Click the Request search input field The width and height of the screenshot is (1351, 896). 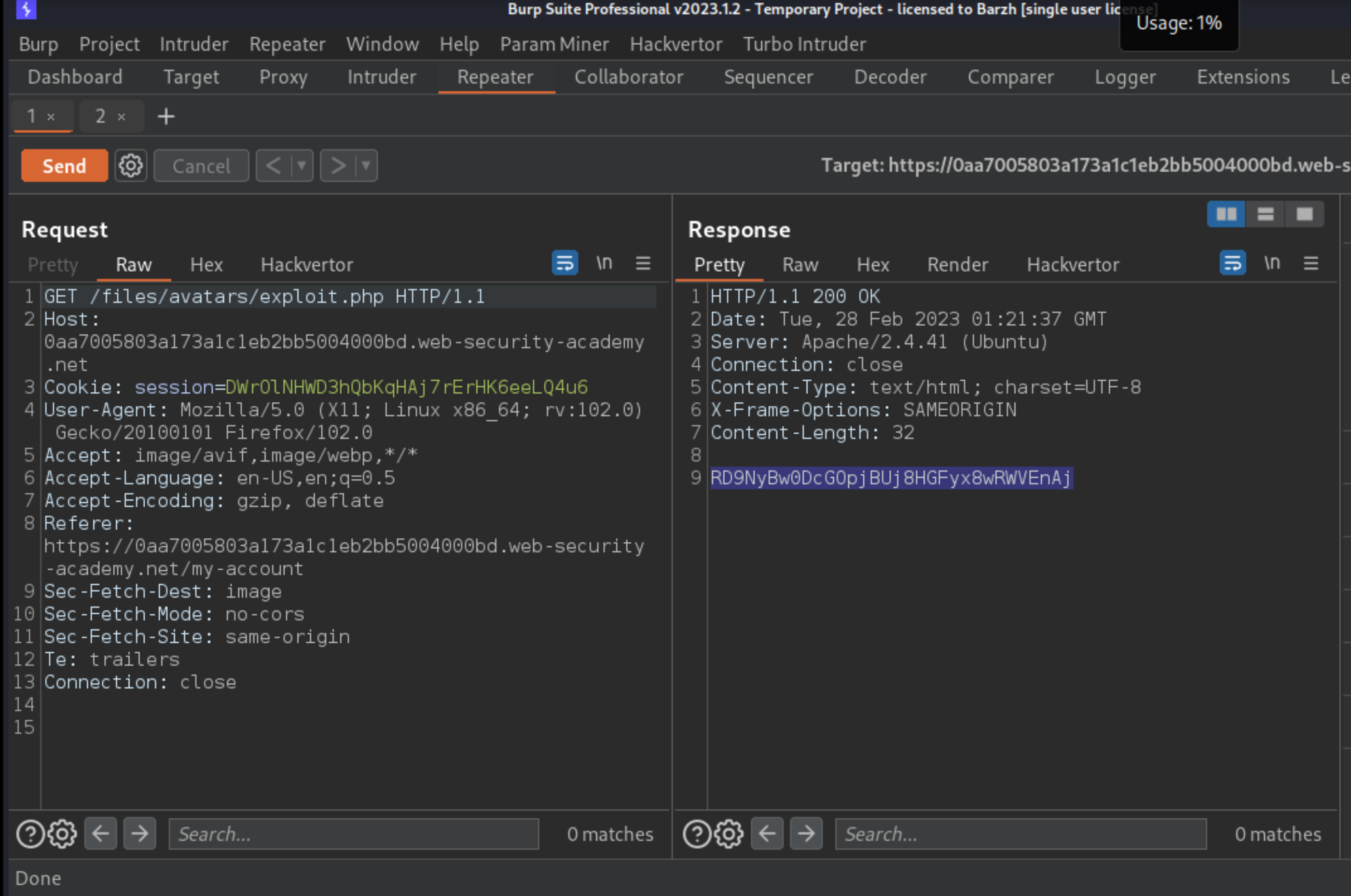tap(354, 834)
